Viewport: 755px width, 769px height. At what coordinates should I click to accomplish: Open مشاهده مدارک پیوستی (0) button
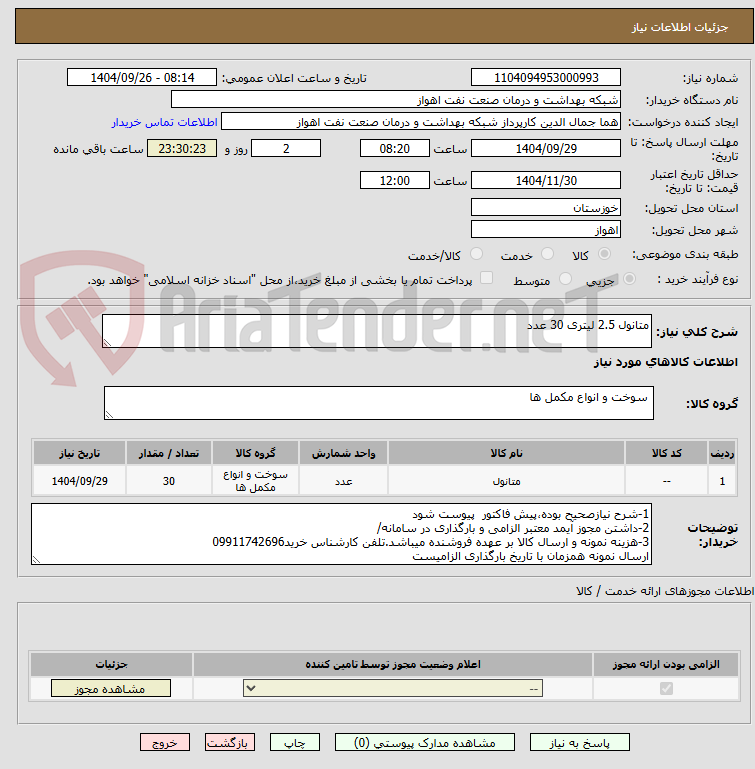coord(425,743)
